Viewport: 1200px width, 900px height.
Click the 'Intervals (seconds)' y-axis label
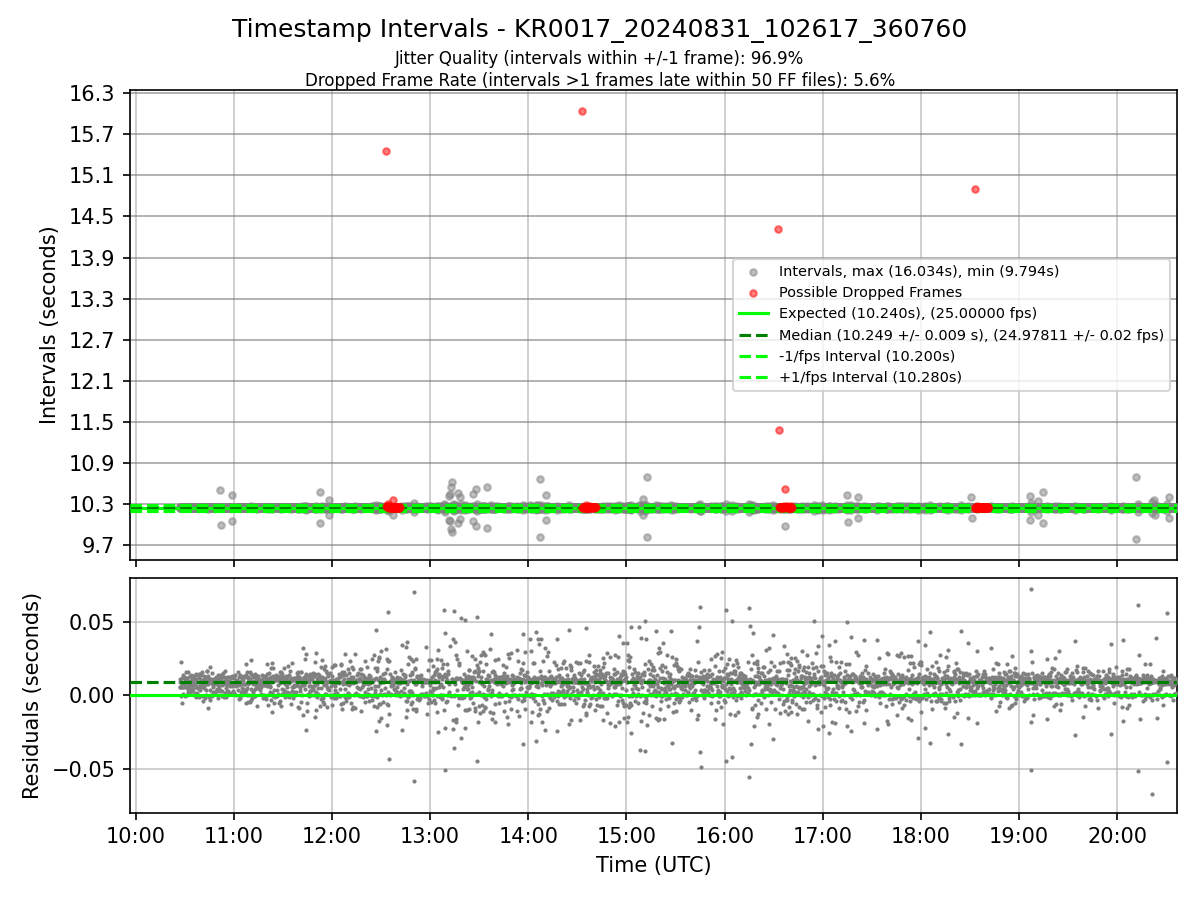pos(49,325)
